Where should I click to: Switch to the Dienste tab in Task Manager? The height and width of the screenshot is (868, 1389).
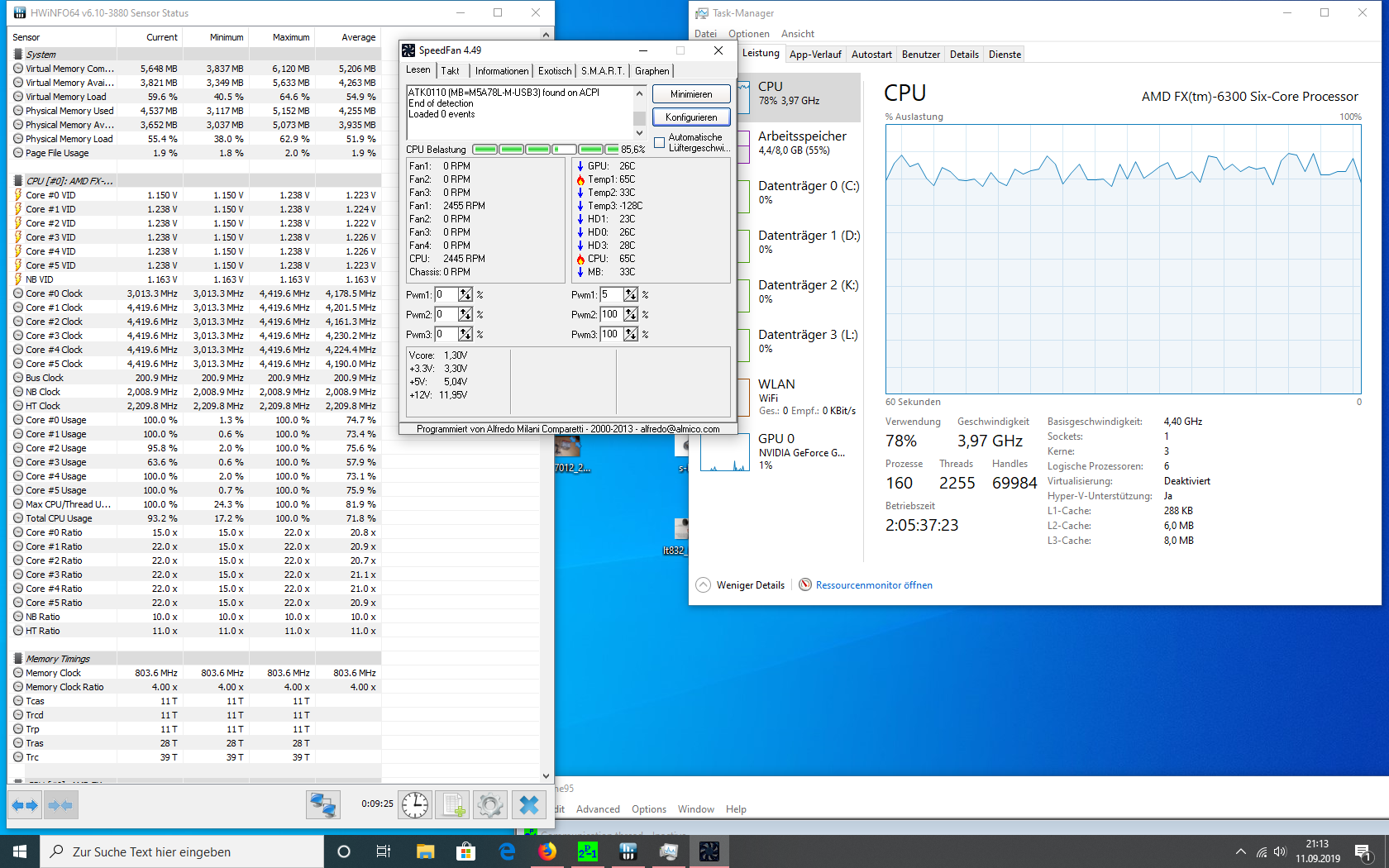point(1005,55)
